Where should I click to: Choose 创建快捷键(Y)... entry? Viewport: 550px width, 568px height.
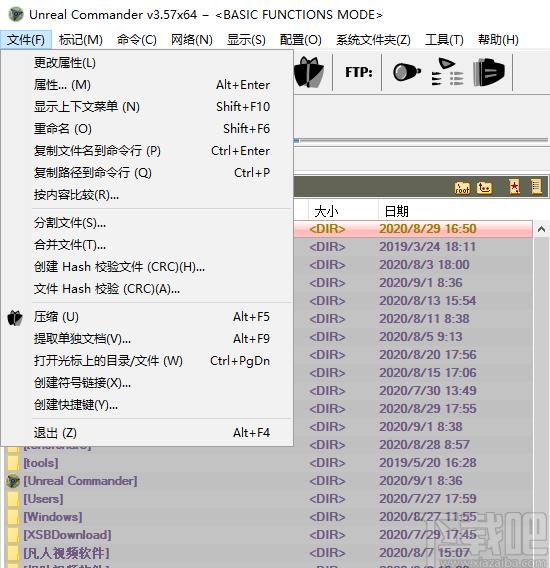(x=147, y=405)
